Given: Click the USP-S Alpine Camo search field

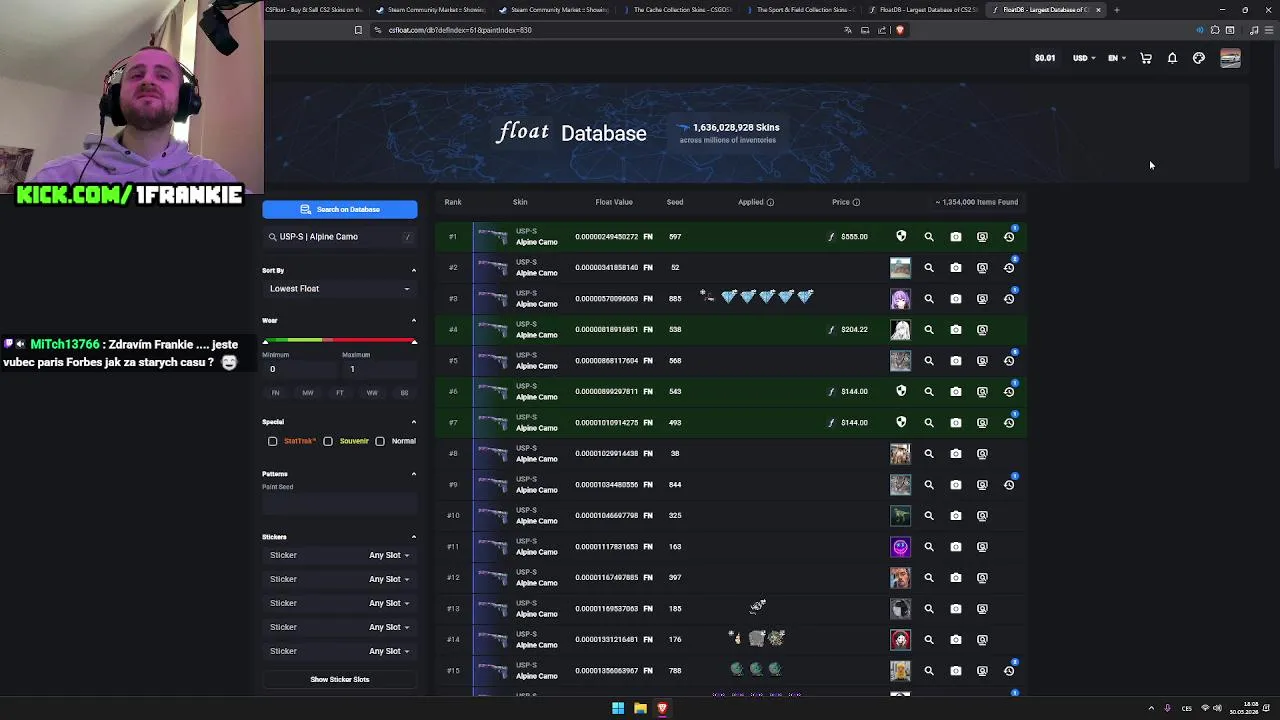Looking at the screenshot, I should click(340, 237).
